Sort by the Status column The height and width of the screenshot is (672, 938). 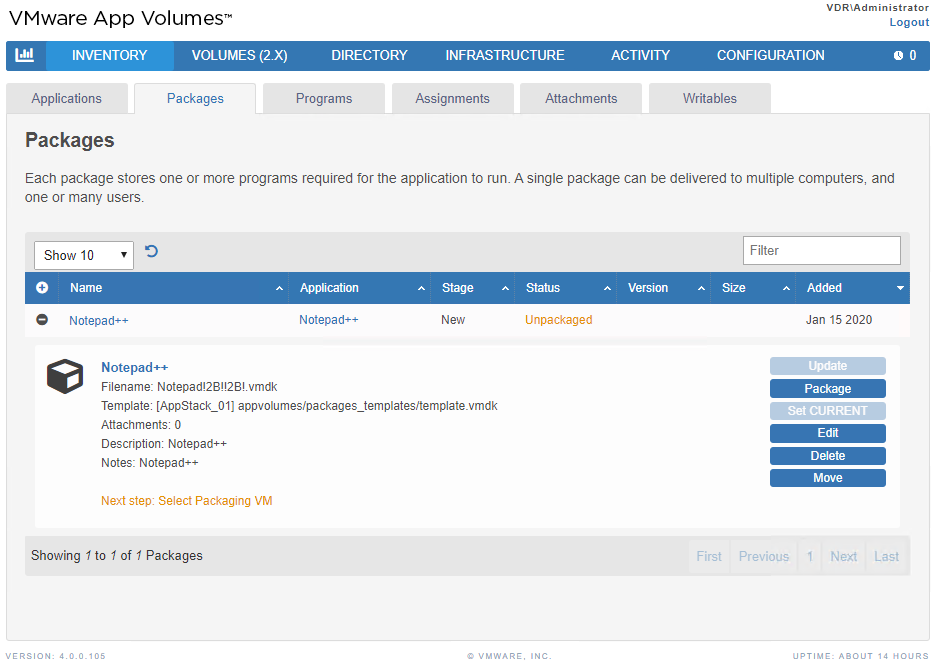[x=566, y=288]
